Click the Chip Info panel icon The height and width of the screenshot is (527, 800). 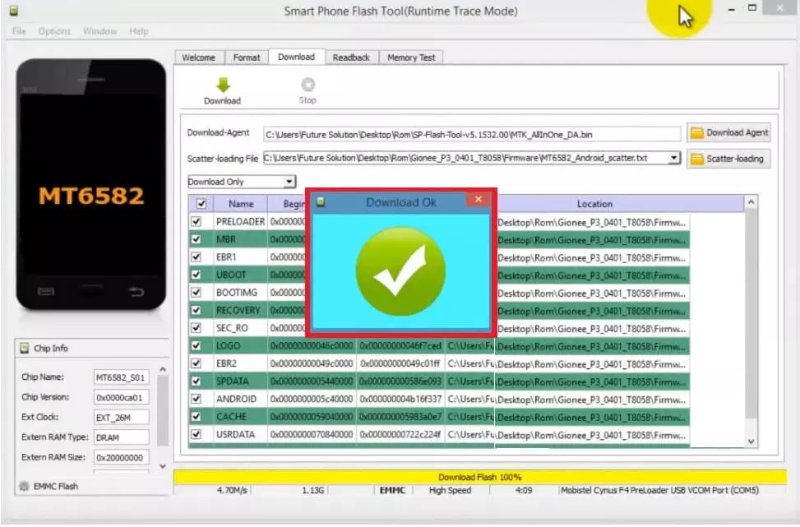24,348
